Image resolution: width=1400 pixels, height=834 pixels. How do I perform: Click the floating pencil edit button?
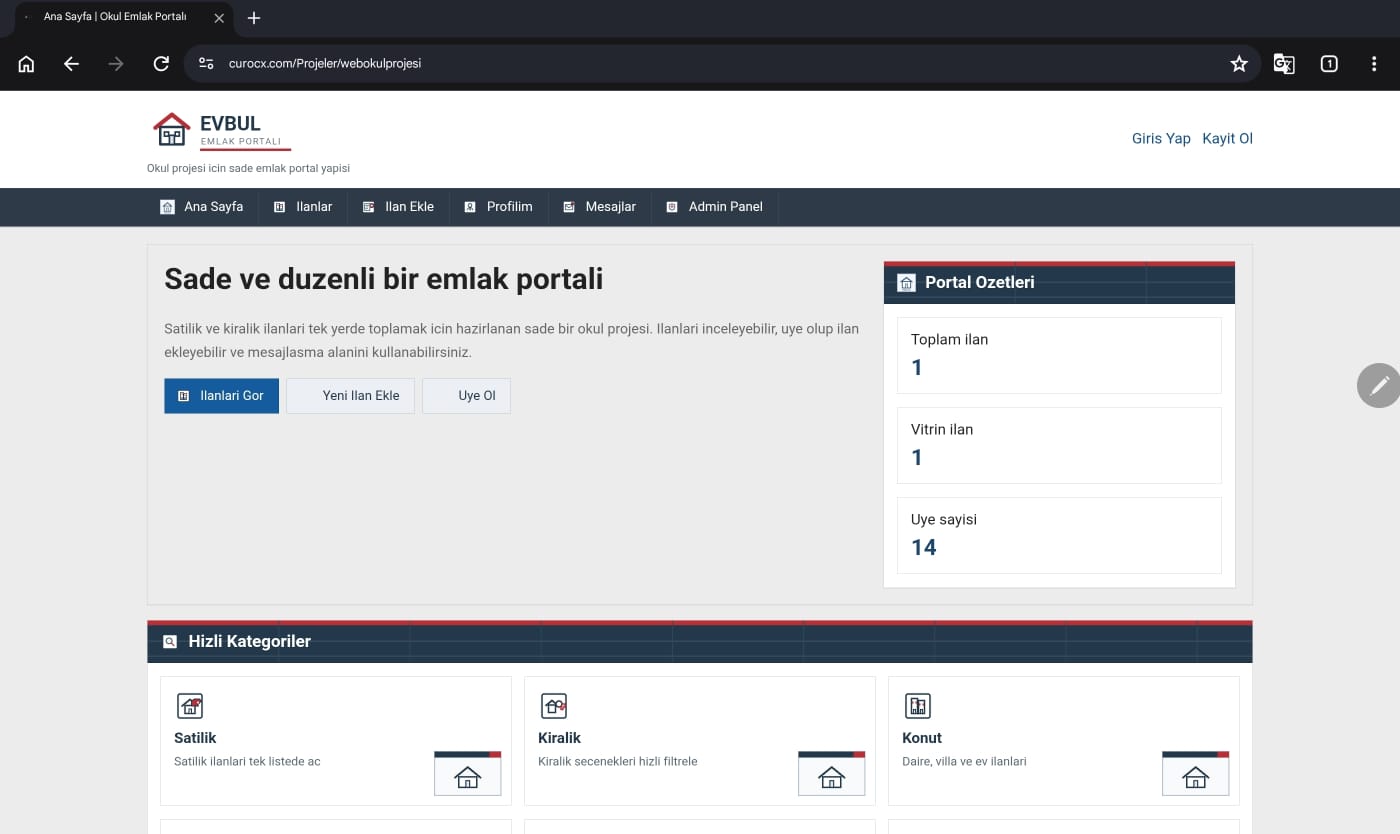(x=1379, y=385)
